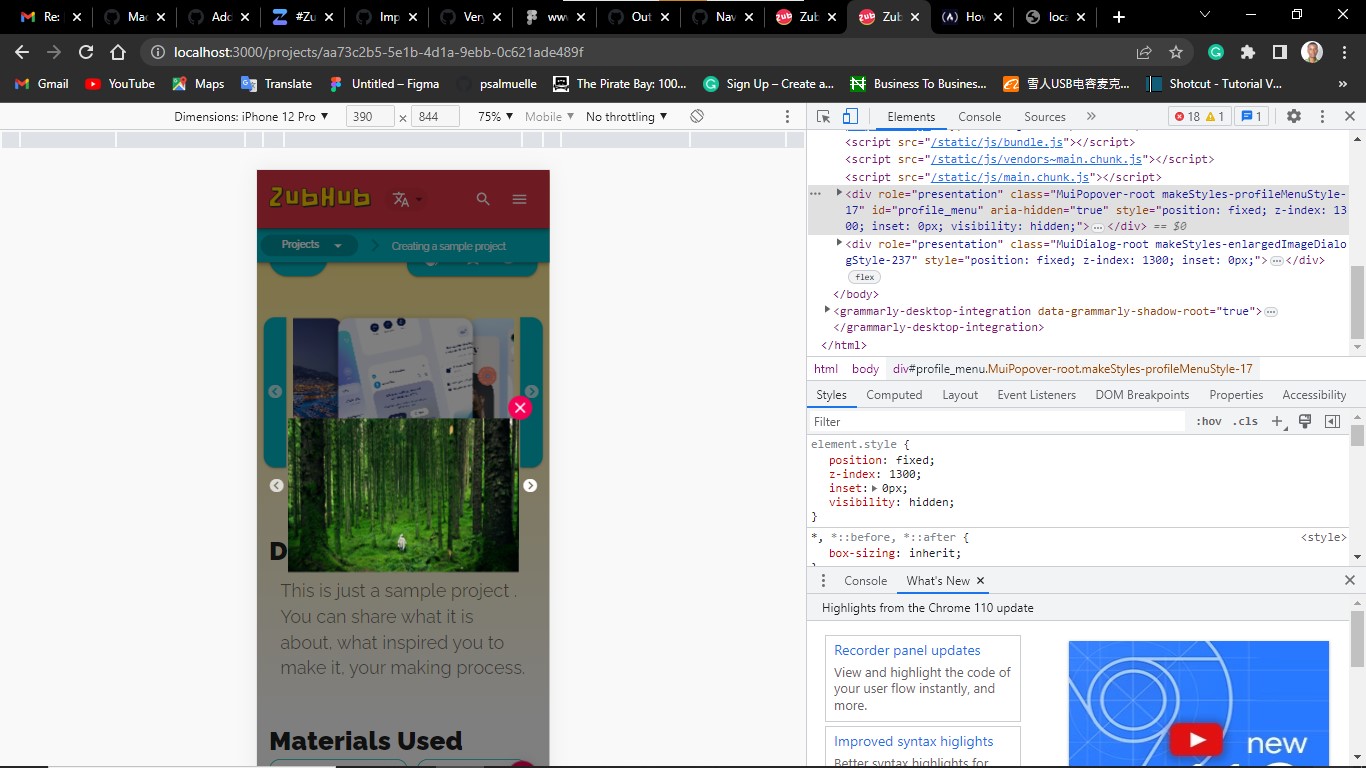The image size is (1366, 768).
Task: Click the Improved syntax highlights link
Action: tap(911, 741)
